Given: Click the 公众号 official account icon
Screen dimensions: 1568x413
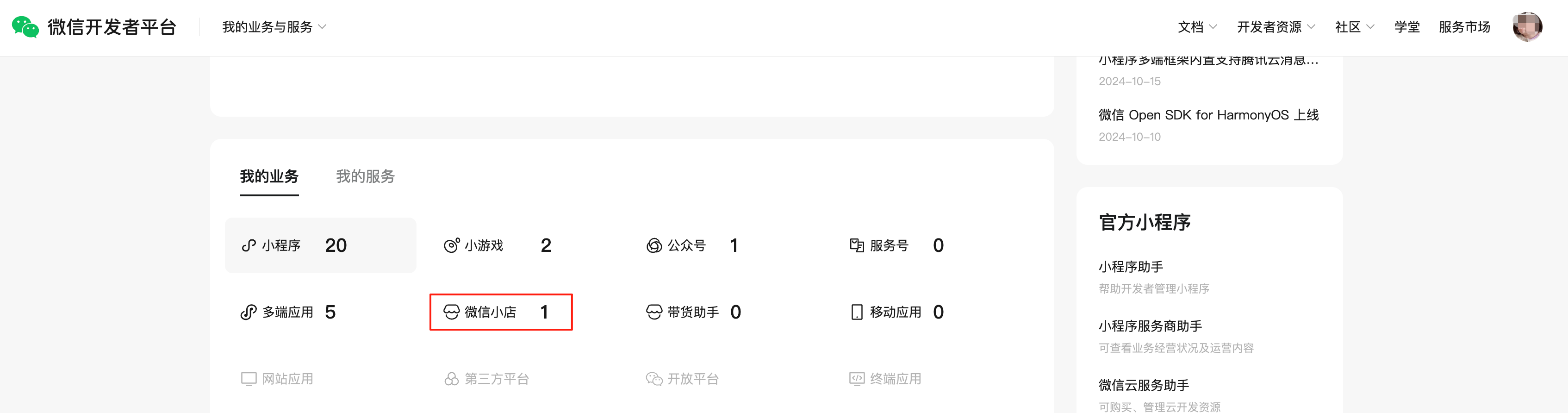Looking at the screenshot, I should 654,245.
